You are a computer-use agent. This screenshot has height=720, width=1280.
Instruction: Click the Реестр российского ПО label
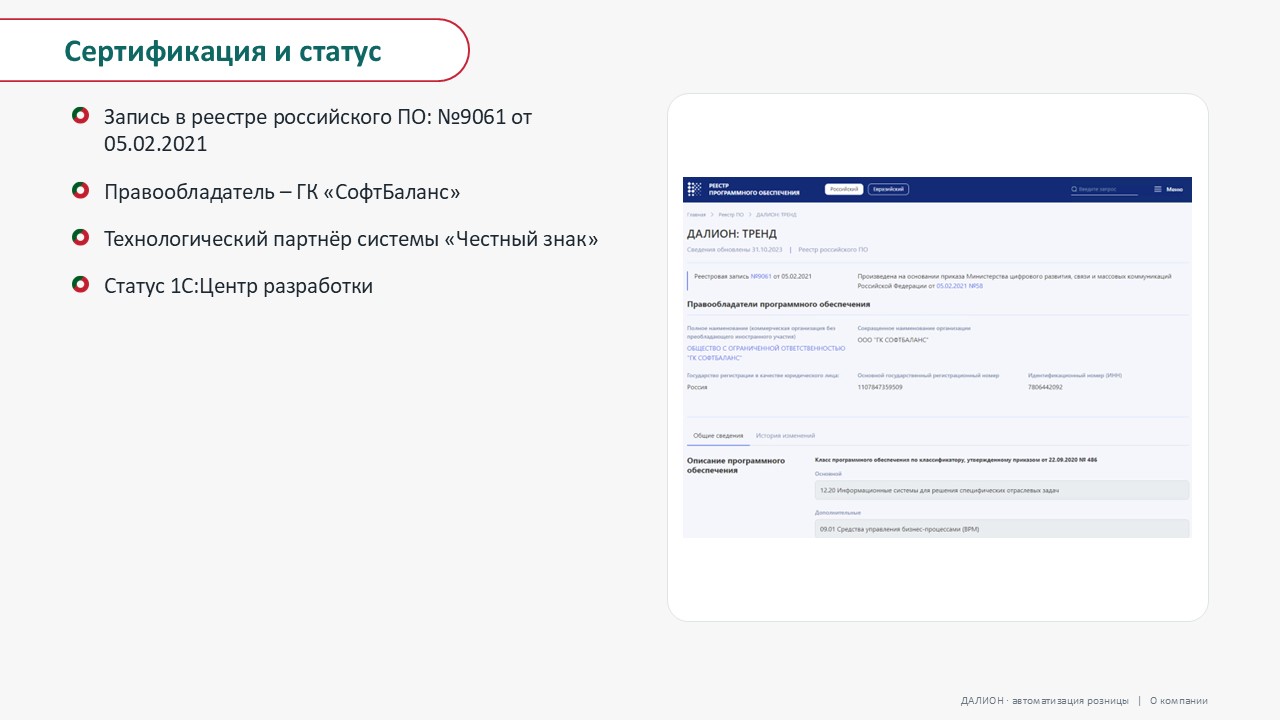(833, 249)
